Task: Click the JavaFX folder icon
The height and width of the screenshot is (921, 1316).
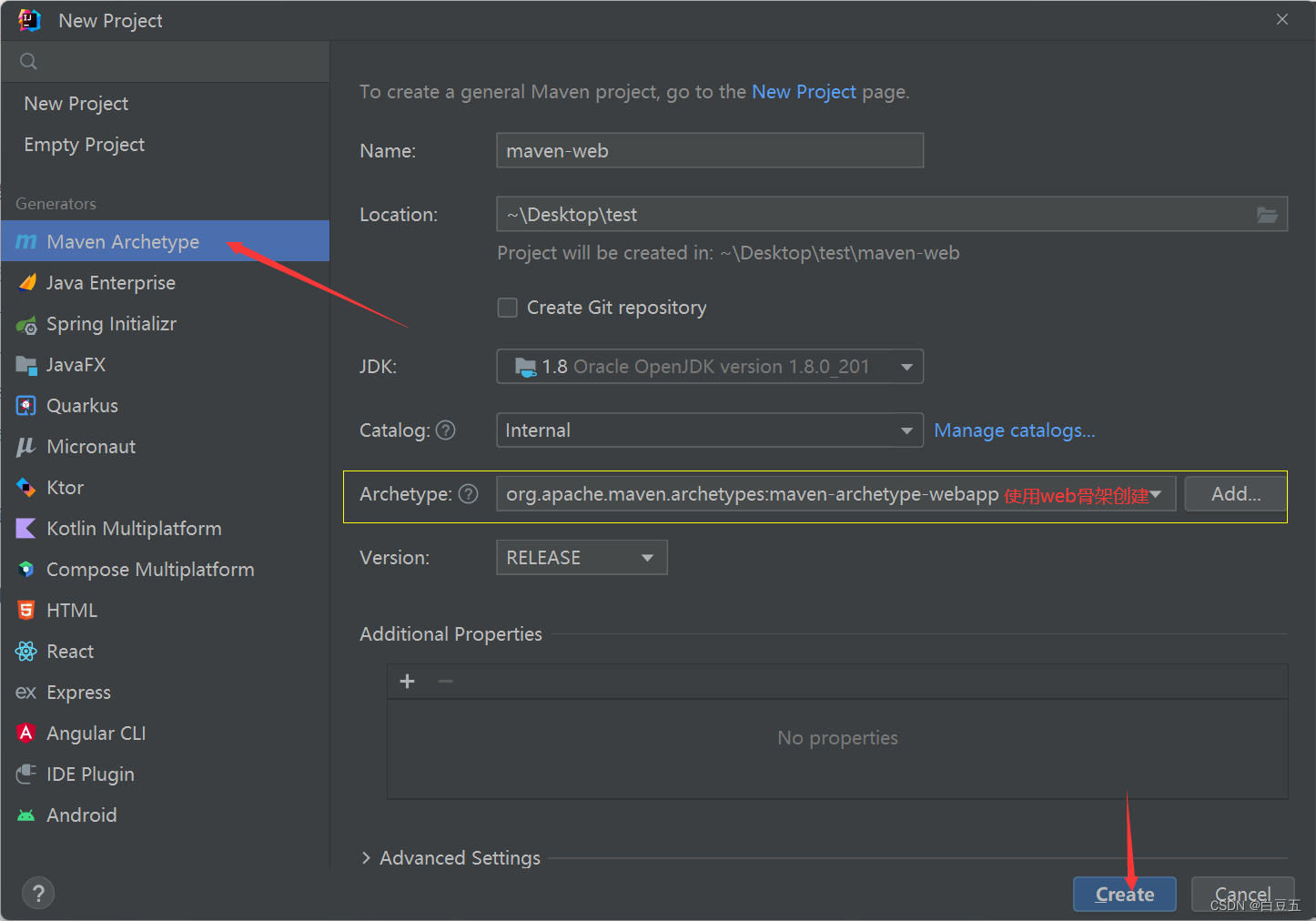Action: (x=26, y=365)
